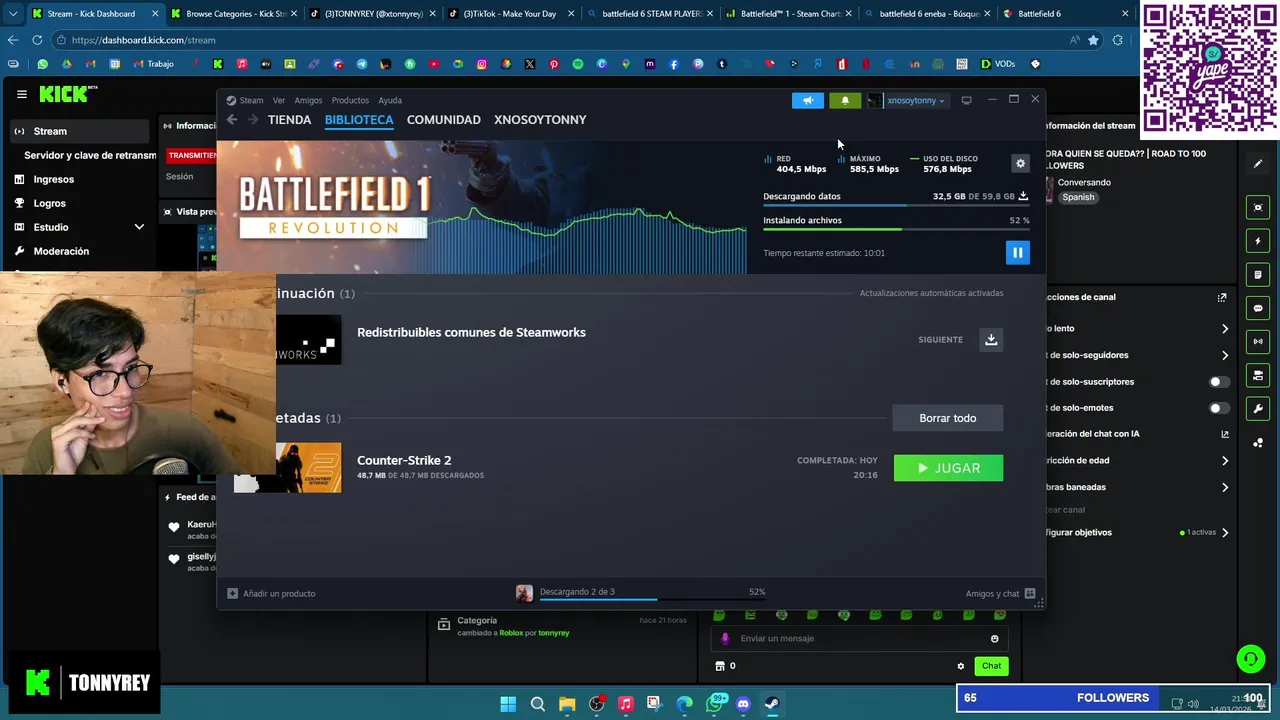Open Ver menu in Steam
1280x720 pixels.
279,100
